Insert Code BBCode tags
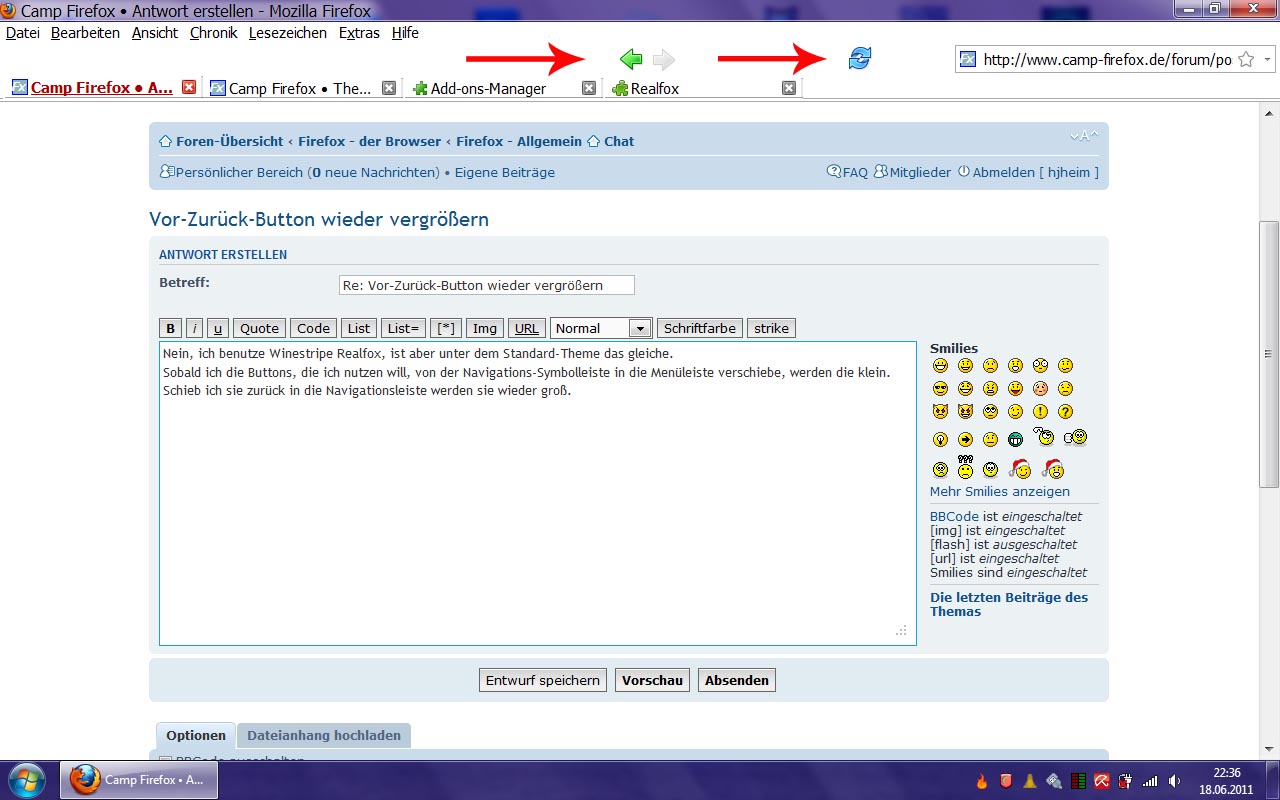 click(313, 328)
